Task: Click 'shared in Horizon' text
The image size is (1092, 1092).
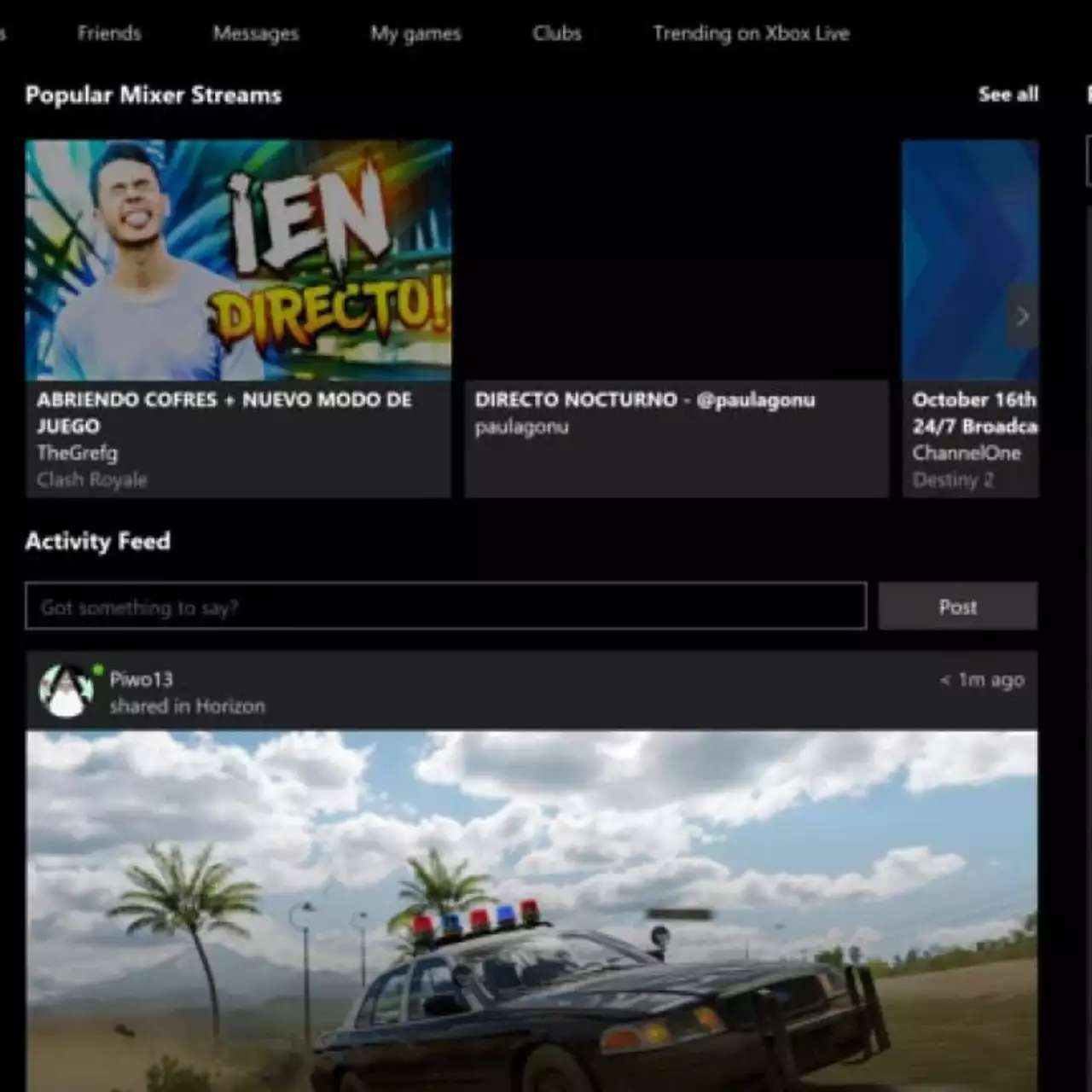Action: coord(188,706)
